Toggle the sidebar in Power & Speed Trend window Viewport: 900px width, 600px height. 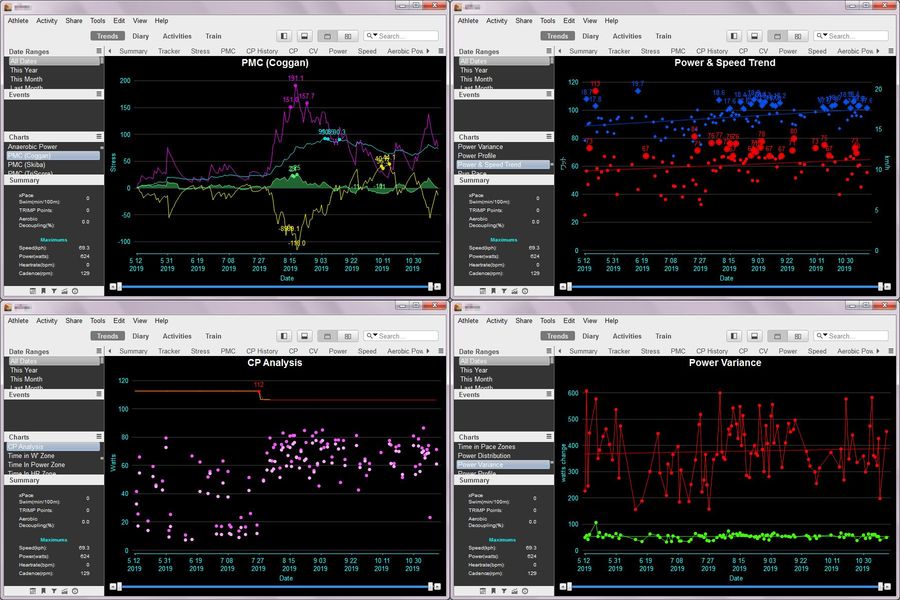[x=734, y=36]
